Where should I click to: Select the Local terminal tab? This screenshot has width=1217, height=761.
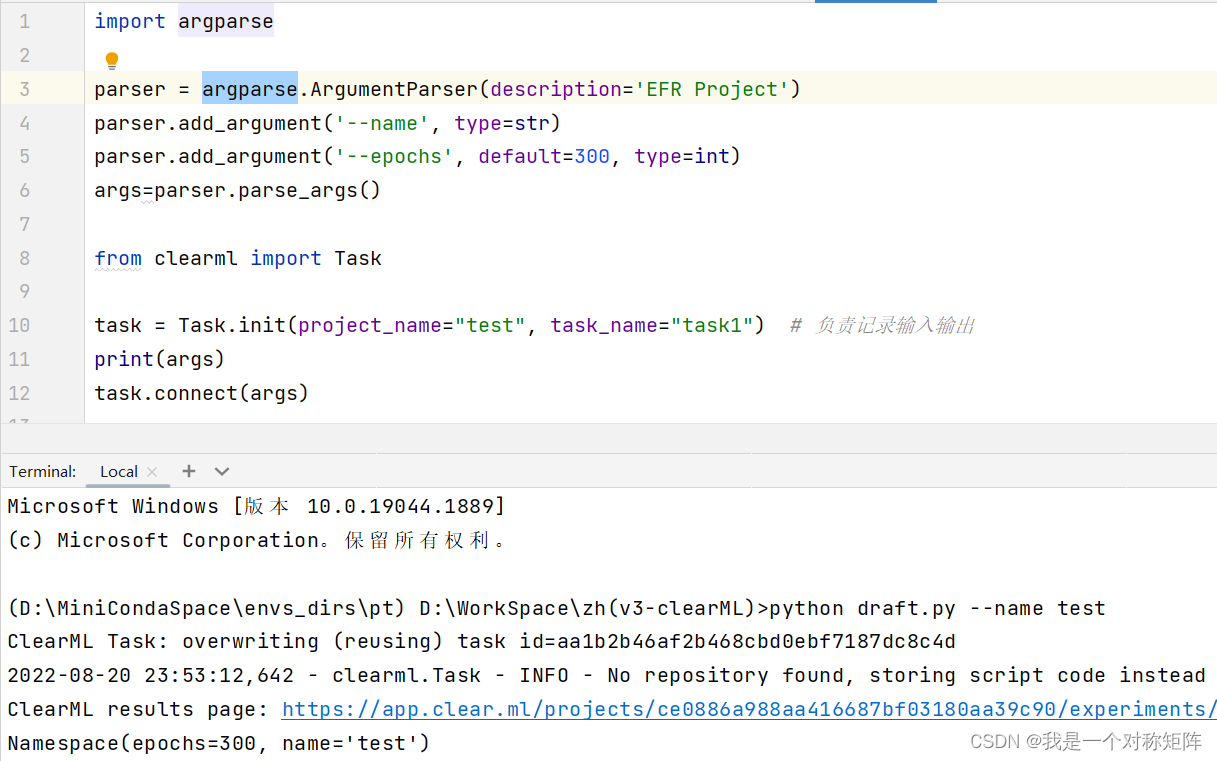coord(119,472)
